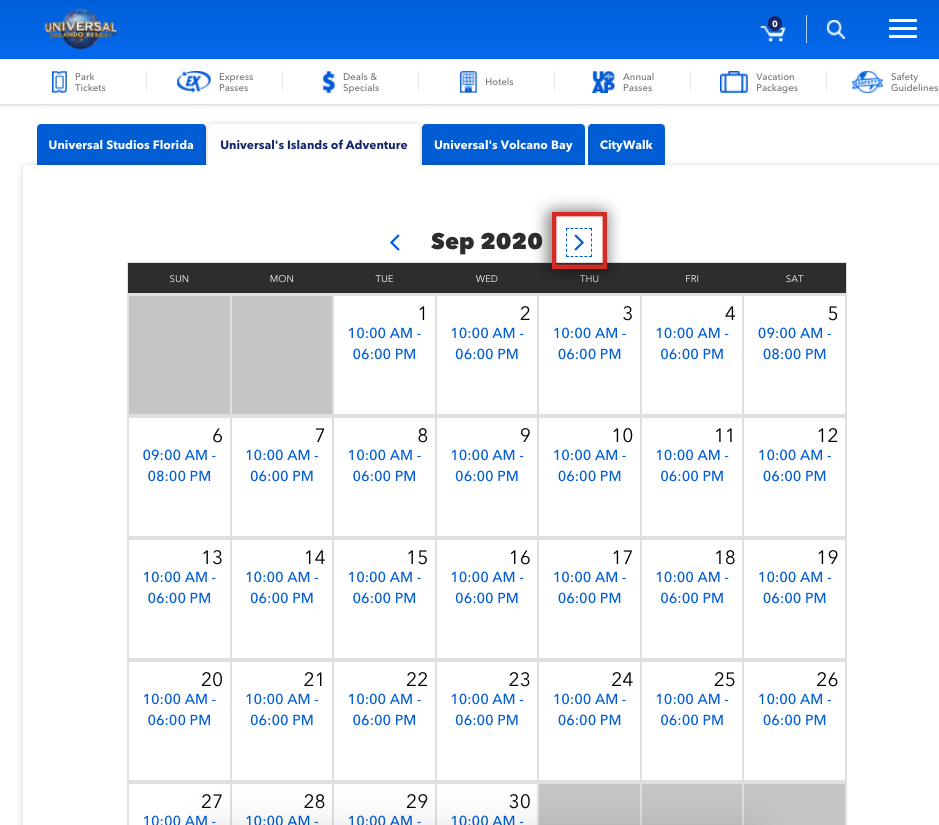Open Vacation Packages suitcase icon

click(734, 82)
